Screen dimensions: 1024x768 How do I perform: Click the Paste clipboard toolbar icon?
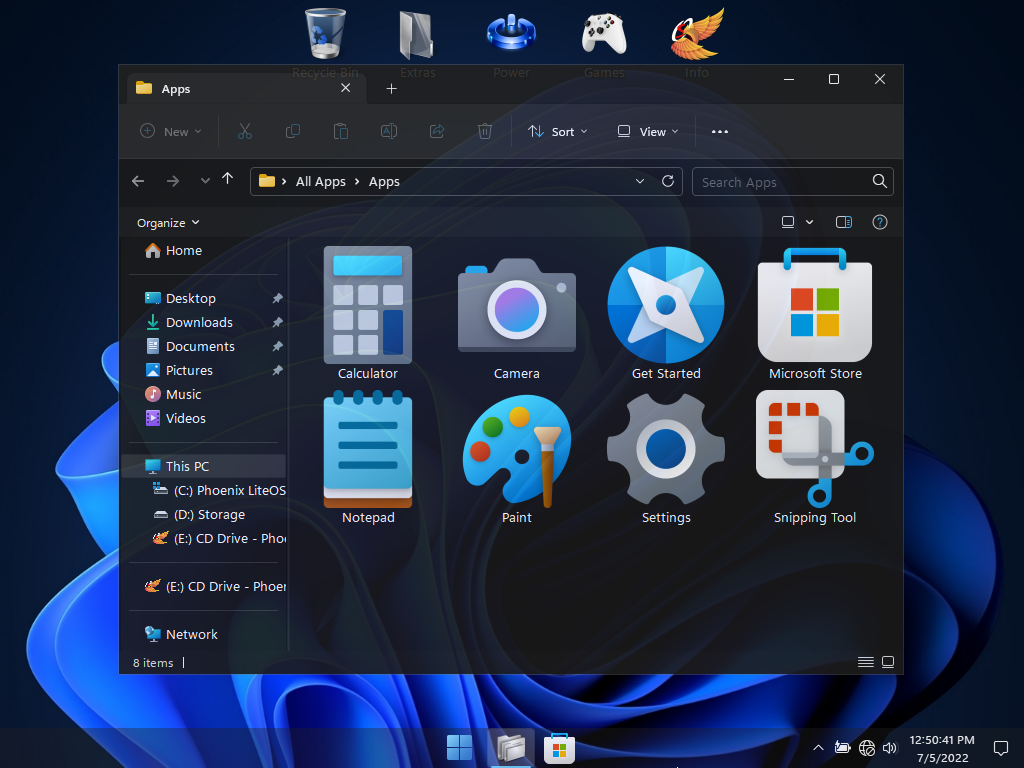pos(340,131)
